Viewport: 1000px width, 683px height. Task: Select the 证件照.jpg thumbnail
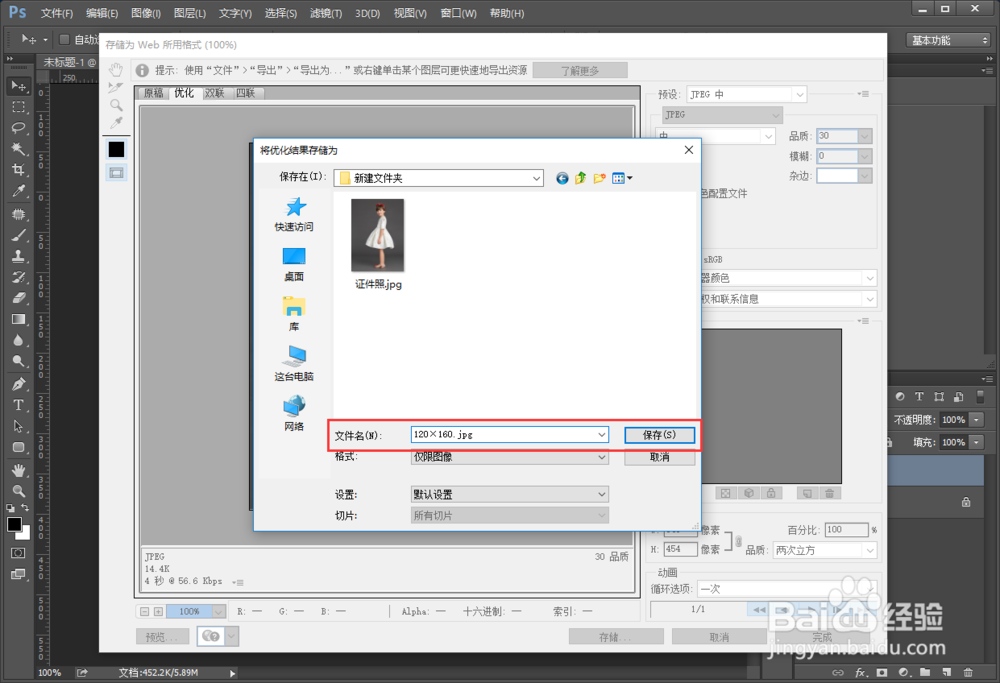pos(376,235)
